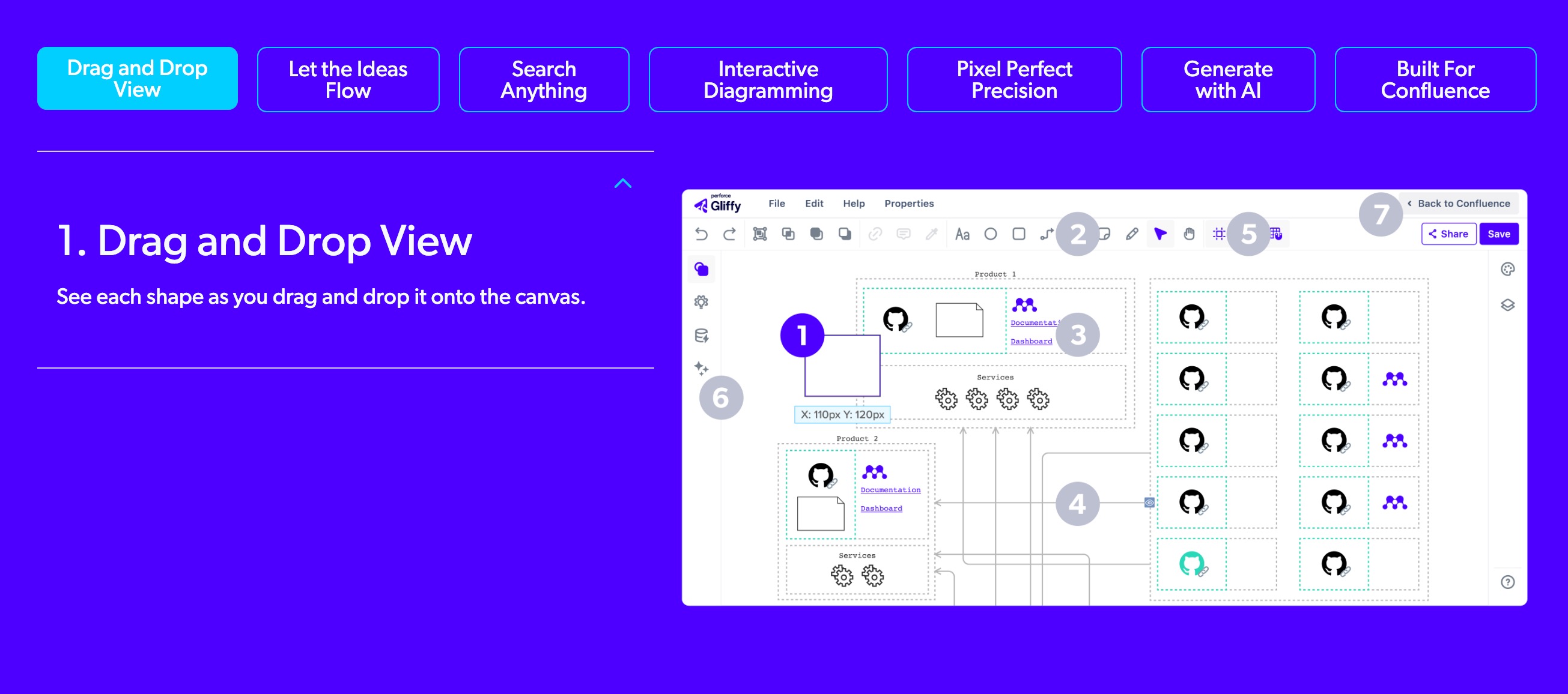Click the ungroup overlapping squares icon
Viewport: 1568px width, 694px height.
(788, 234)
